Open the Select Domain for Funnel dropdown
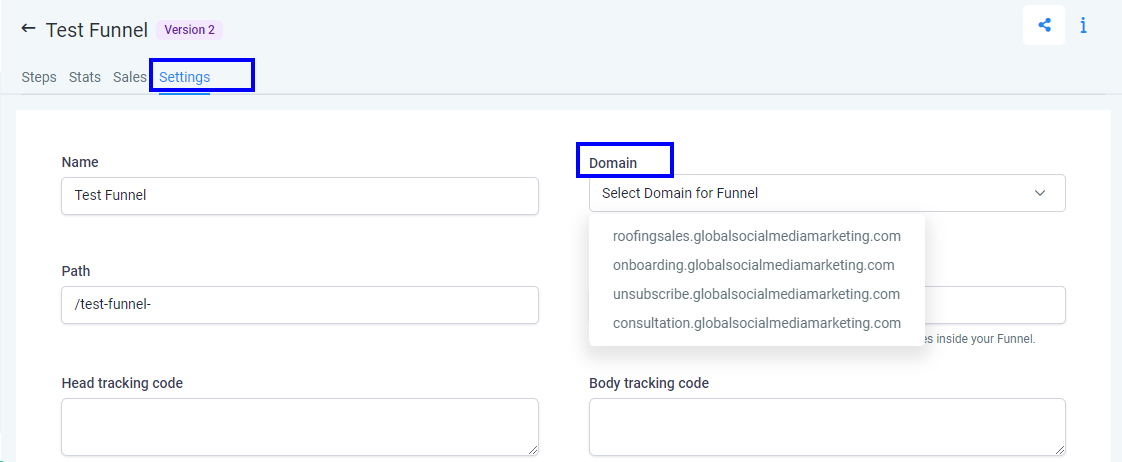 point(827,193)
